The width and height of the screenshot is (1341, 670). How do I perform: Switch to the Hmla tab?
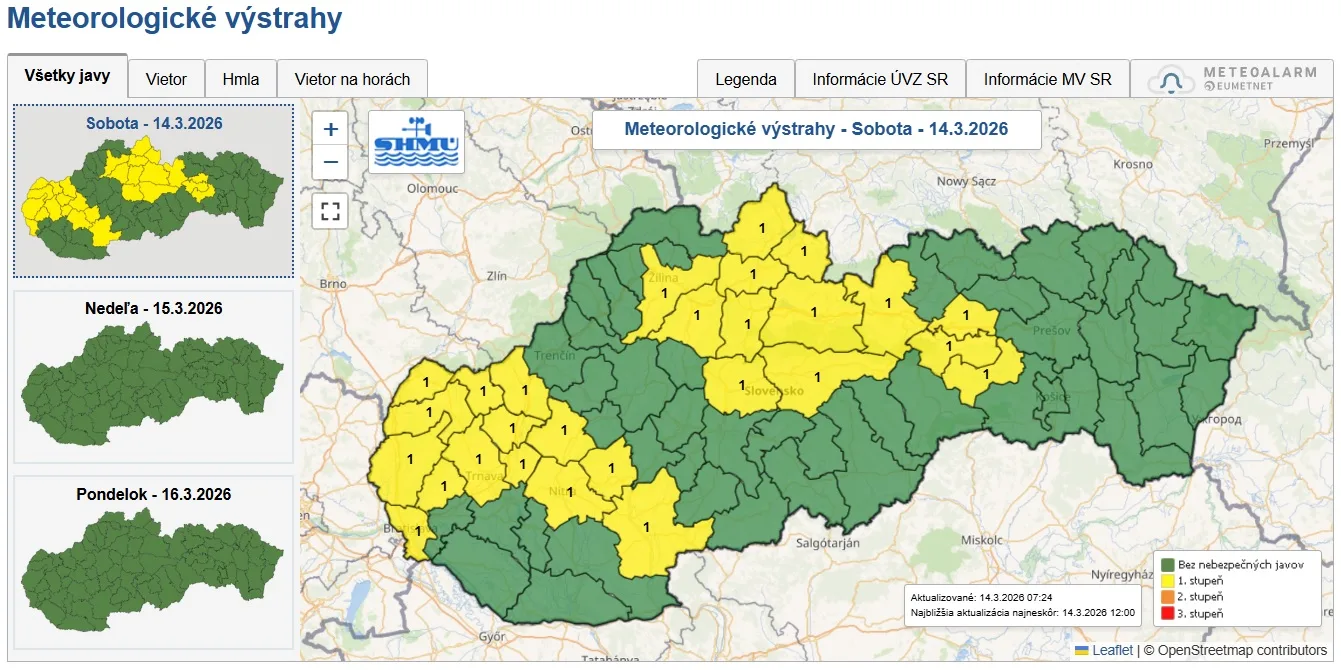[x=241, y=79]
